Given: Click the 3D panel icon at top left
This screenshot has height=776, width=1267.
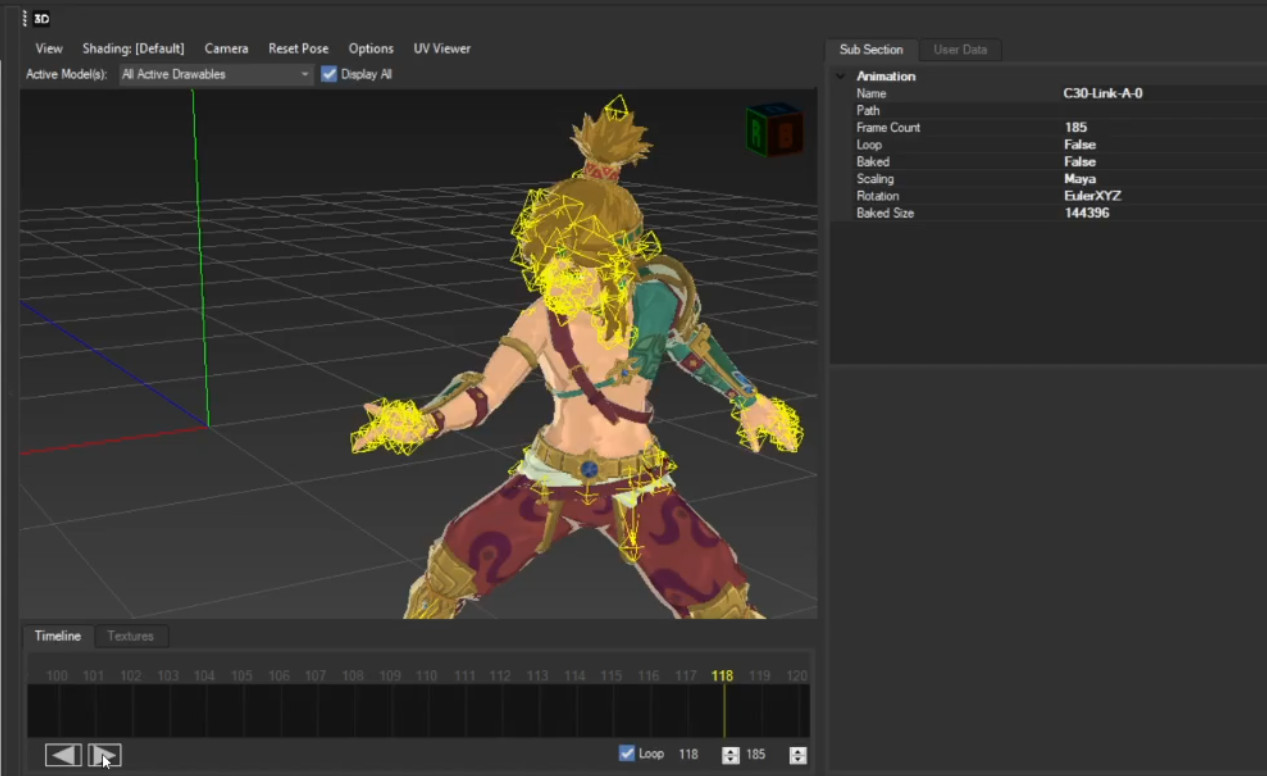Looking at the screenshot, I should [x=41, y=17].
